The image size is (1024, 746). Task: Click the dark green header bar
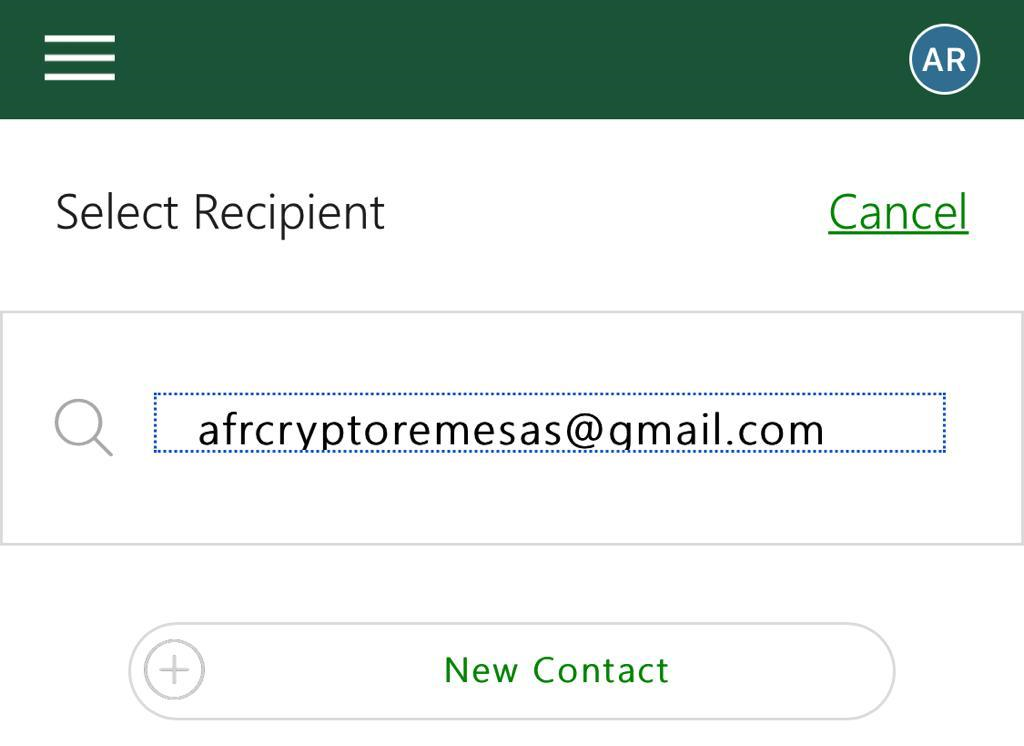[x=500, y=60]
